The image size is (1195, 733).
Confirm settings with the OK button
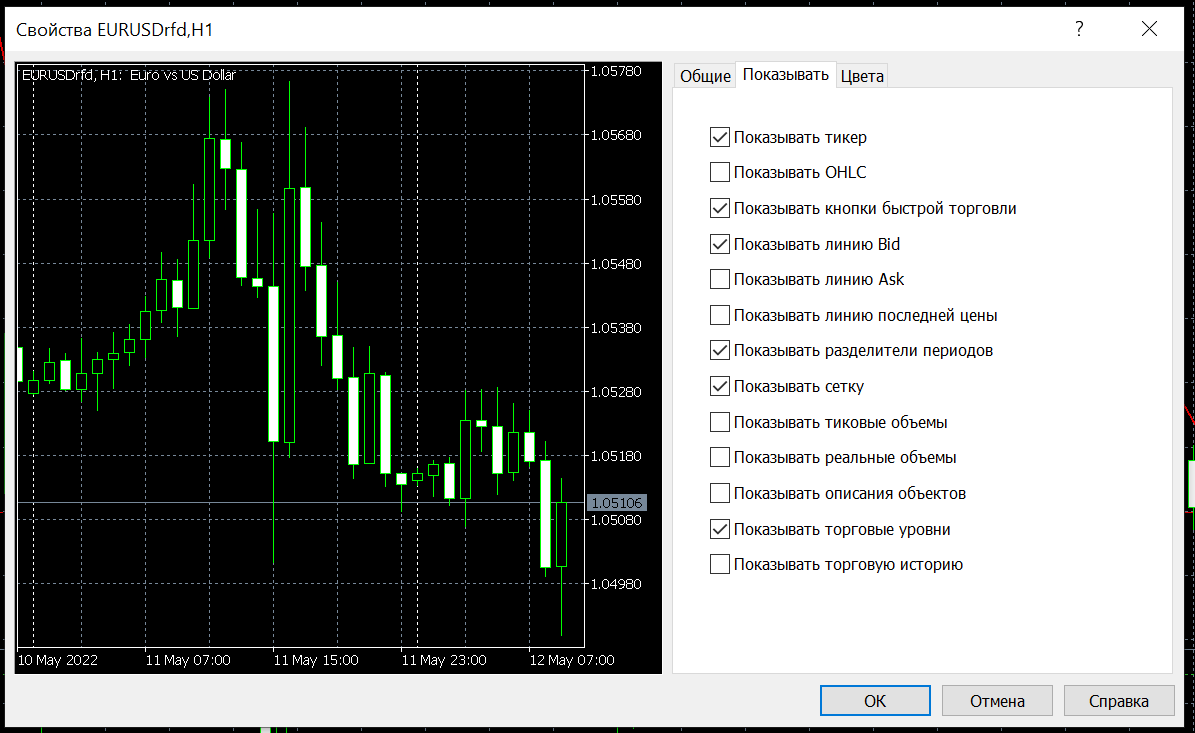click(x=875, y=700)
